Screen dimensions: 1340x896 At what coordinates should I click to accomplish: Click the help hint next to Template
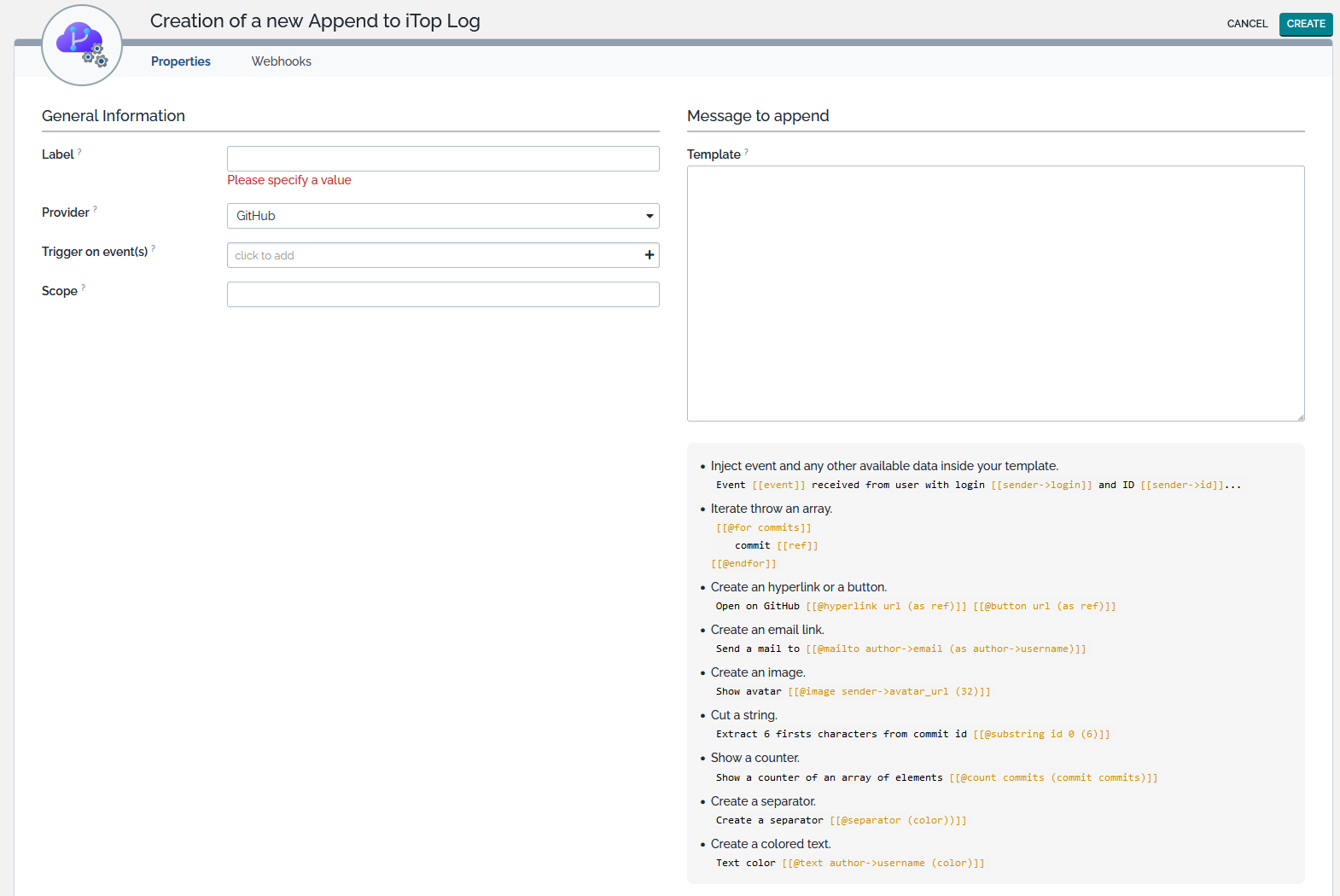(746, 152)
